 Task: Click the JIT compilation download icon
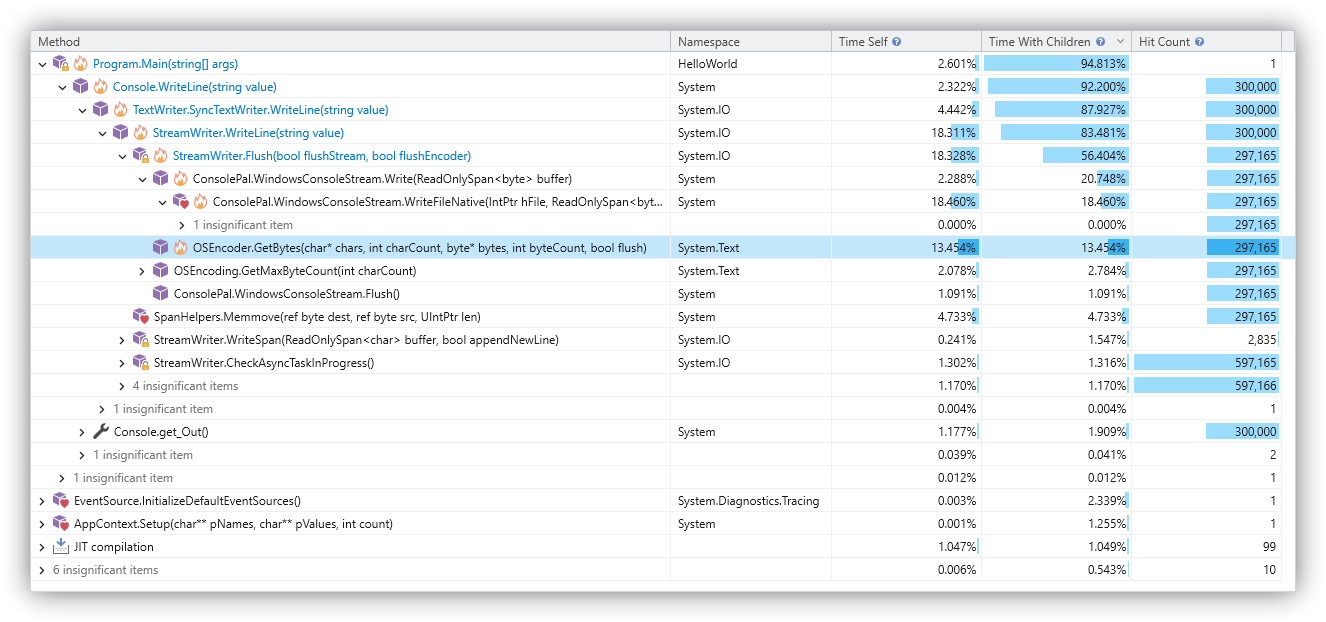60,547
